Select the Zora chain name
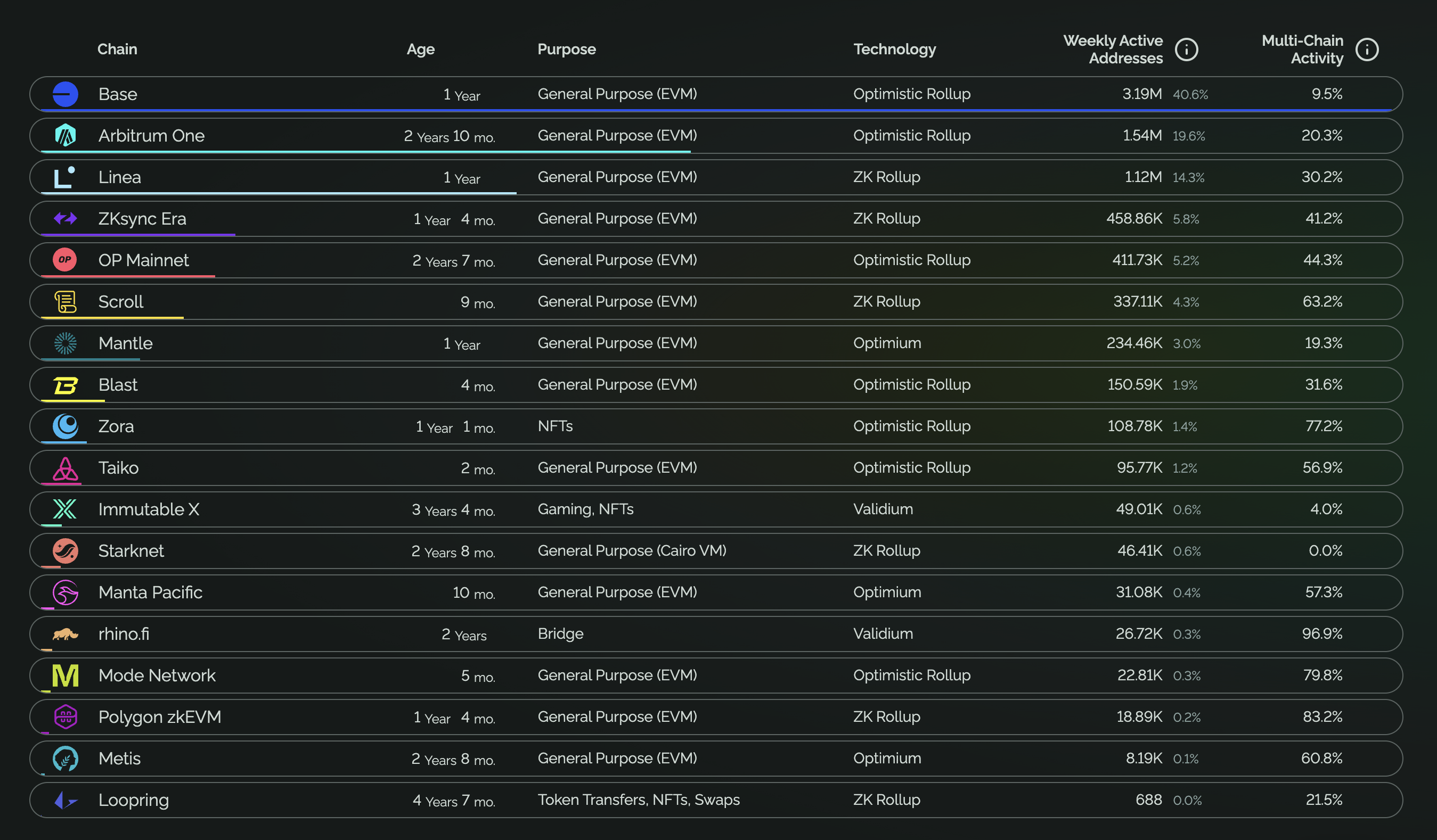 (116, 426)
